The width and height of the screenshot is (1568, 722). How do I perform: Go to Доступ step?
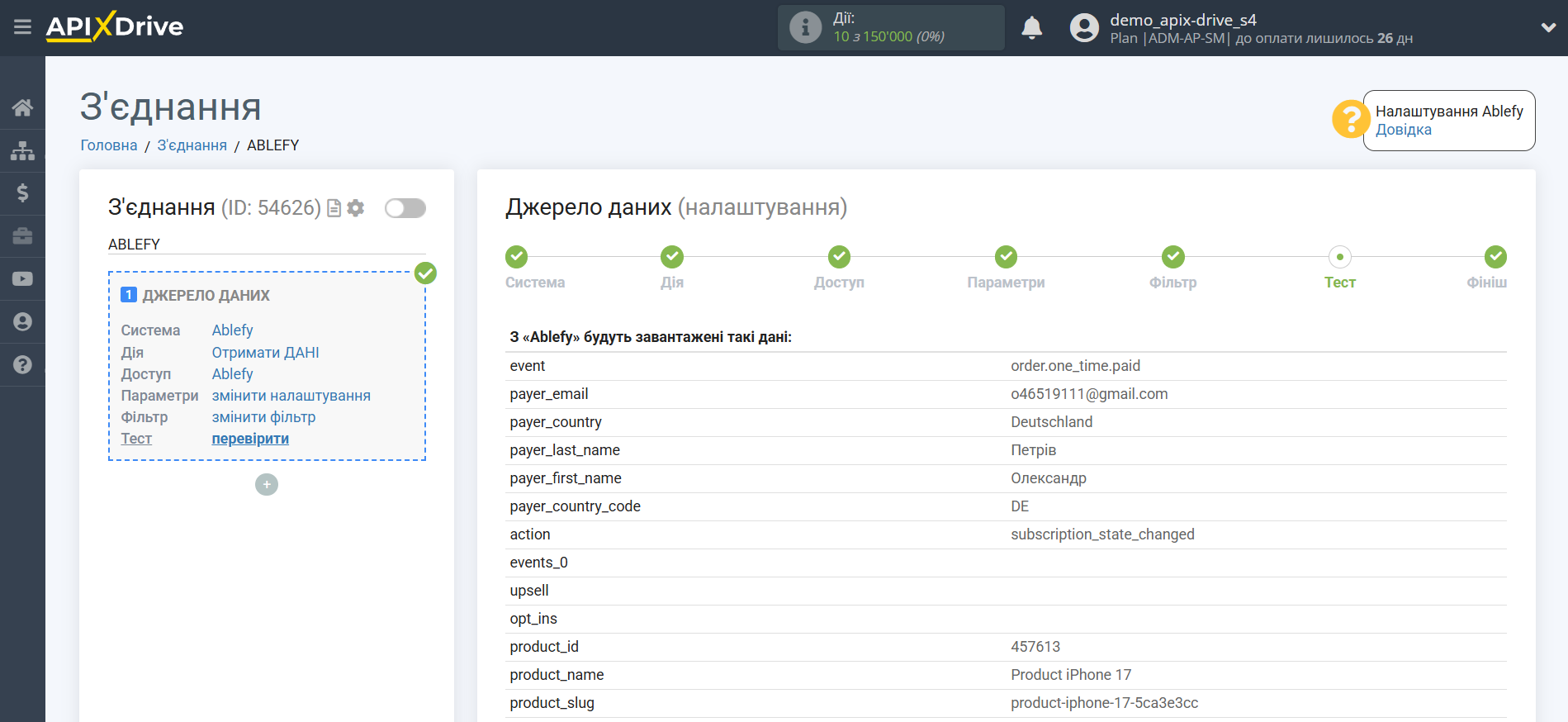pos(840,257)
